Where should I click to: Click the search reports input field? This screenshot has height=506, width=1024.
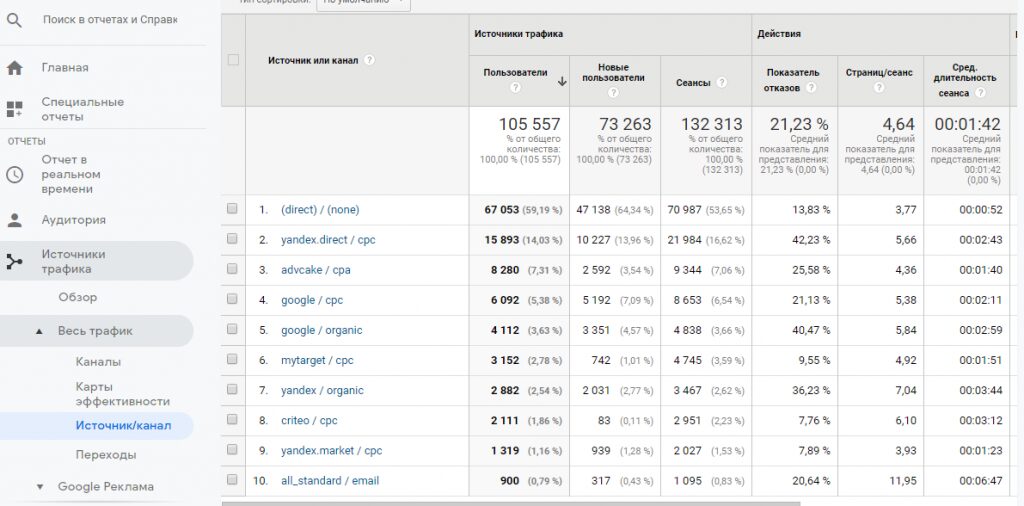coord(110,20)
